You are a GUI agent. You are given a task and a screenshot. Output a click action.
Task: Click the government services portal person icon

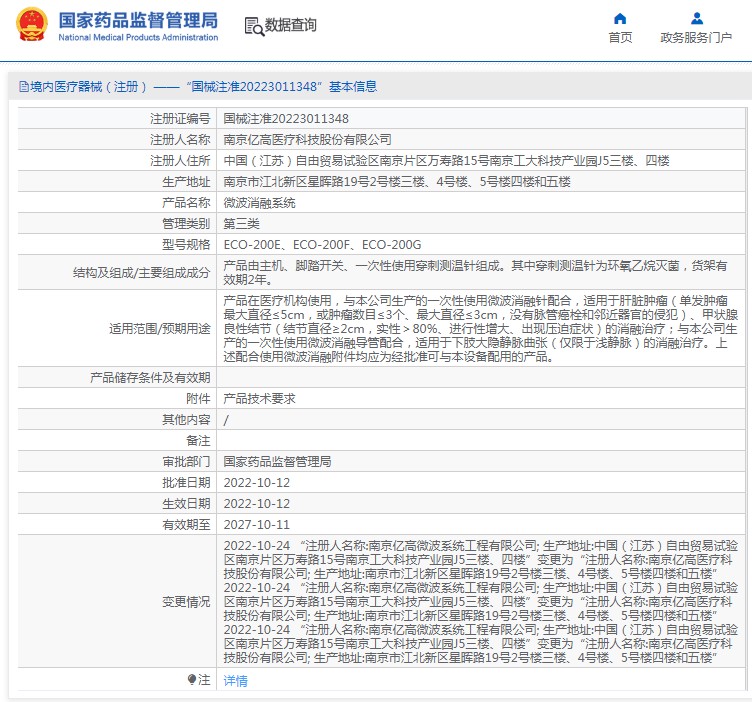click(696, 18)
